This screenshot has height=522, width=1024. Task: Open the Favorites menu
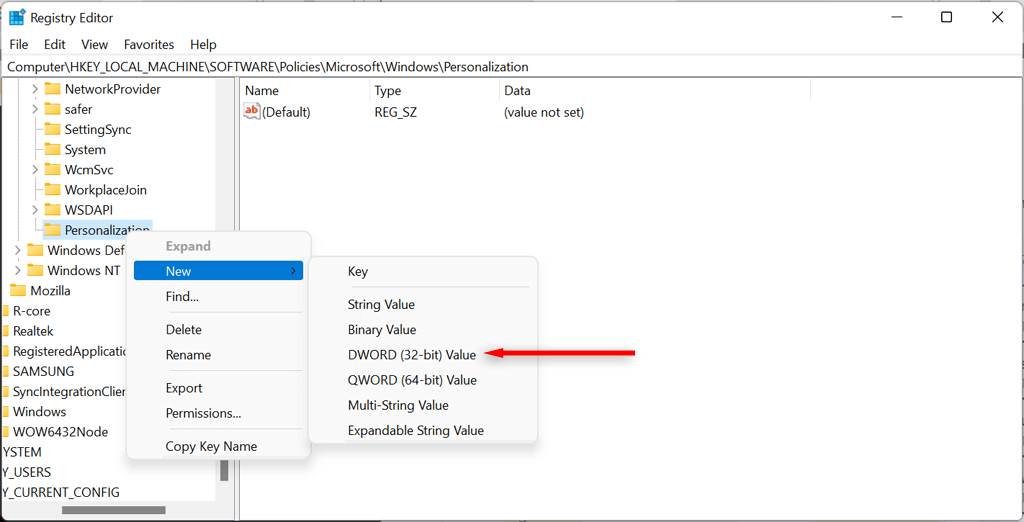[149, 45]
